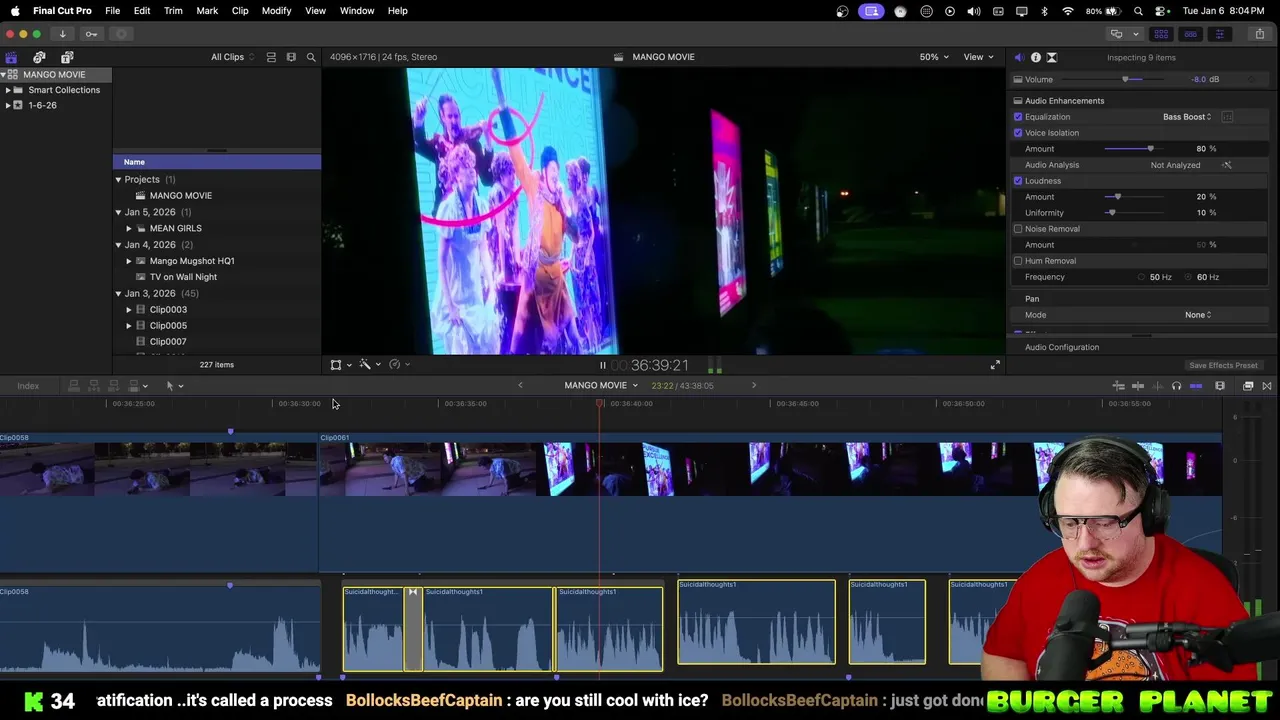This screenshot has height=720, width=1280.
Task: Expand the Mango Mugshot HQ1 clip
Action: pyautogui.click(x=128, y=261)
